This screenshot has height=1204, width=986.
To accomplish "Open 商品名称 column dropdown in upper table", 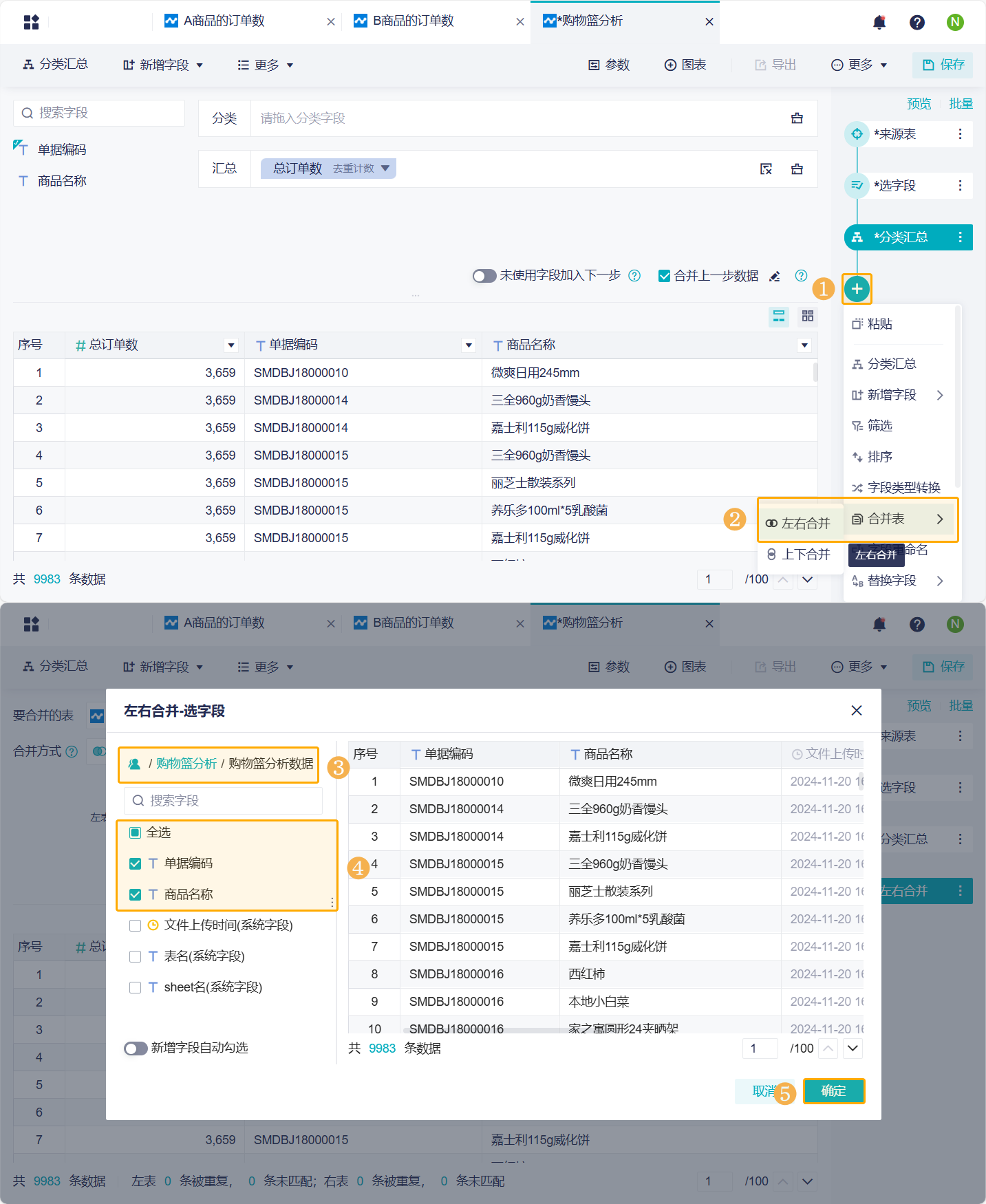I will [804, 345].
